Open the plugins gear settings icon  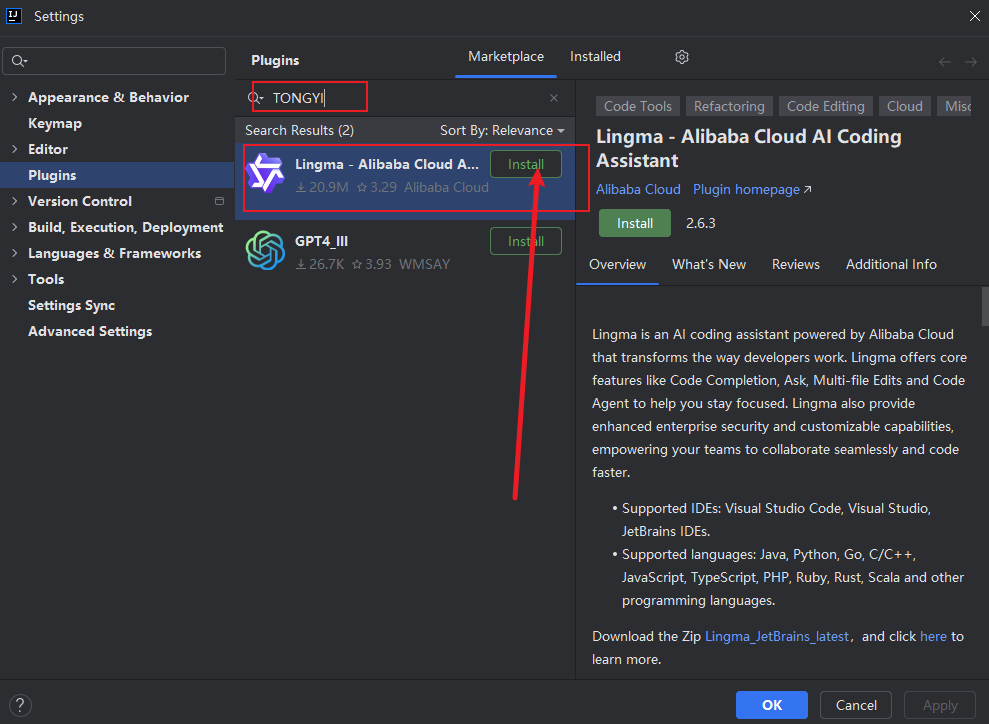[682, 57]
